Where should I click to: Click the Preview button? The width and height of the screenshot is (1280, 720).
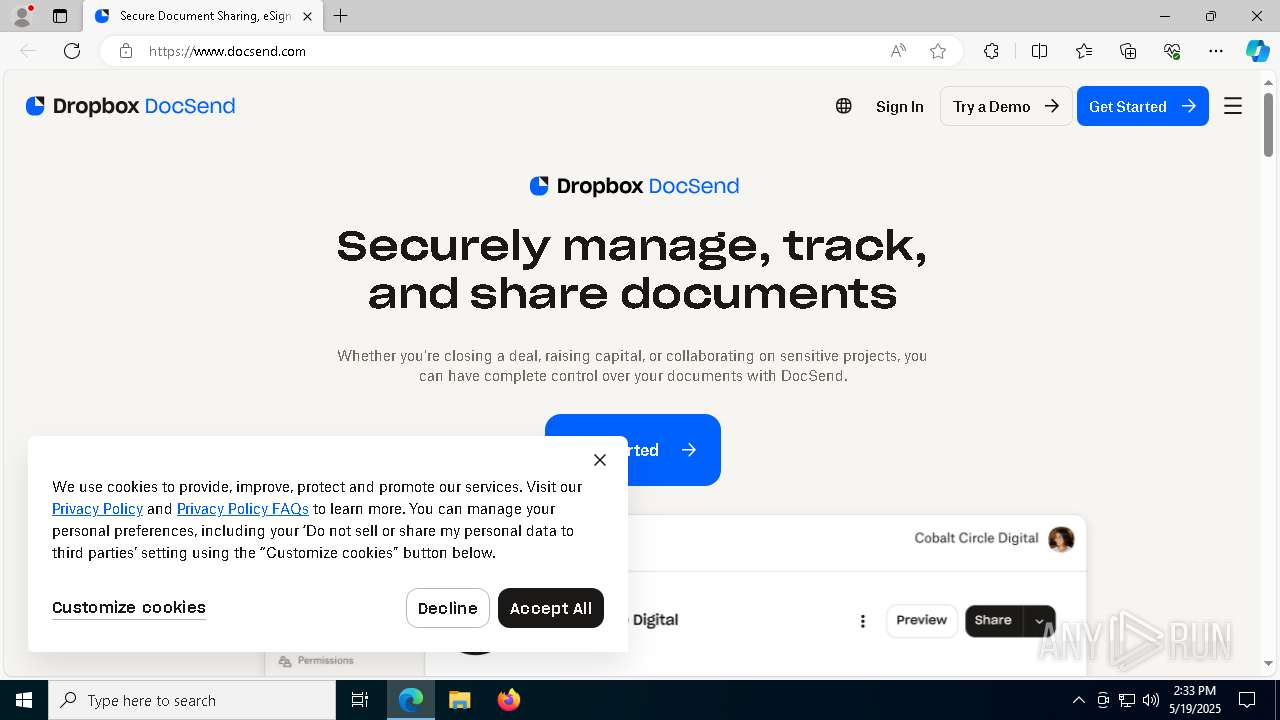(x=922, y=620)
